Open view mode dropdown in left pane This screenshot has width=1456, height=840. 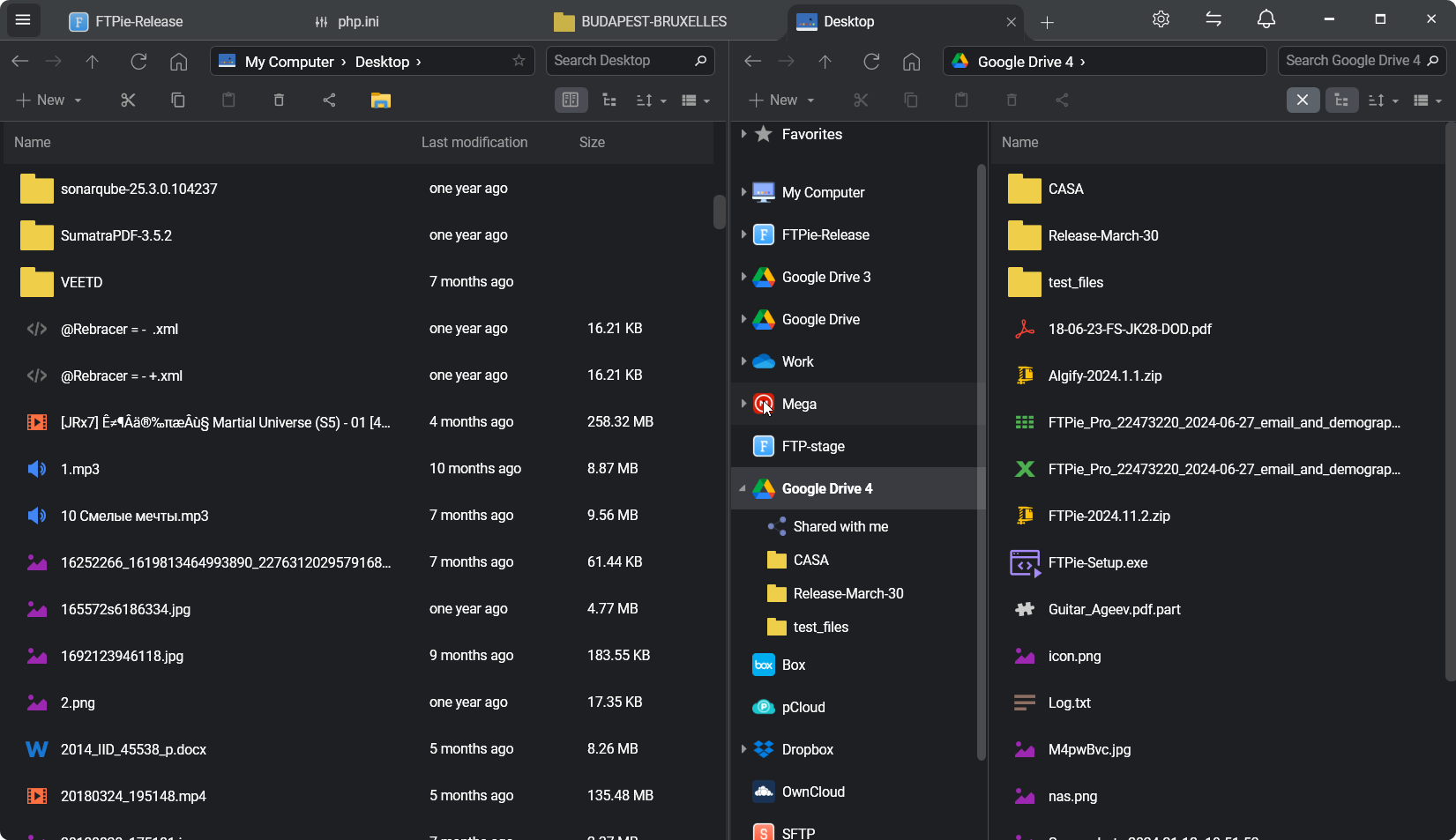696,100
